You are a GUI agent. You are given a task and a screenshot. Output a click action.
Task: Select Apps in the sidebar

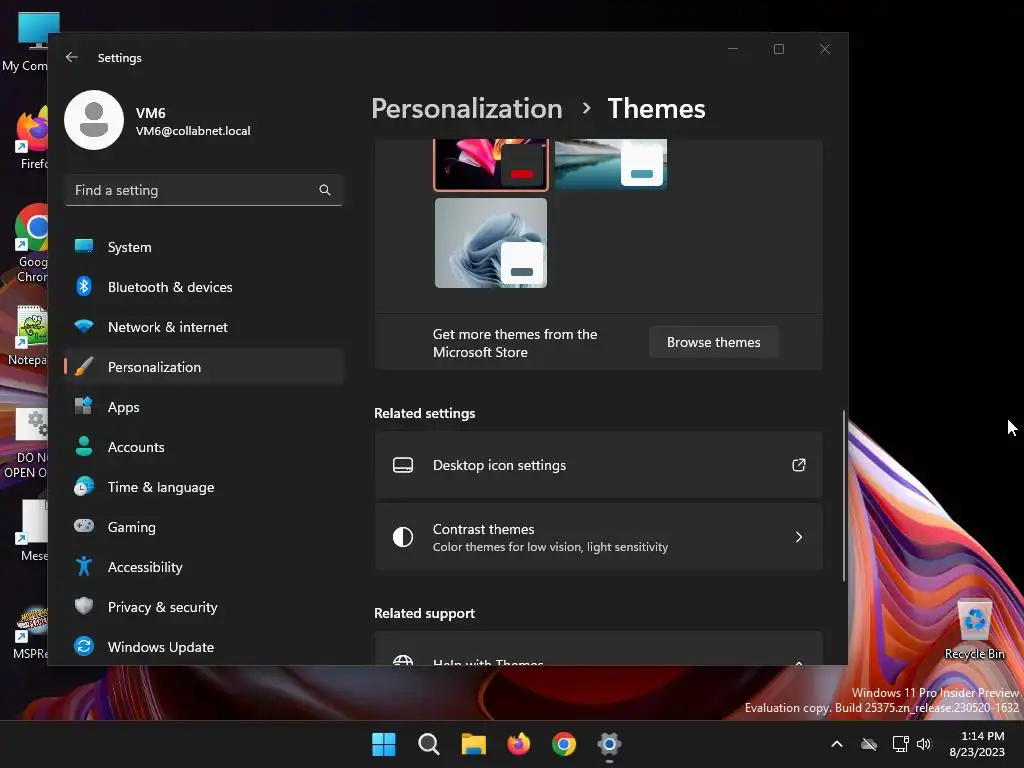click(x=204, y=407)
